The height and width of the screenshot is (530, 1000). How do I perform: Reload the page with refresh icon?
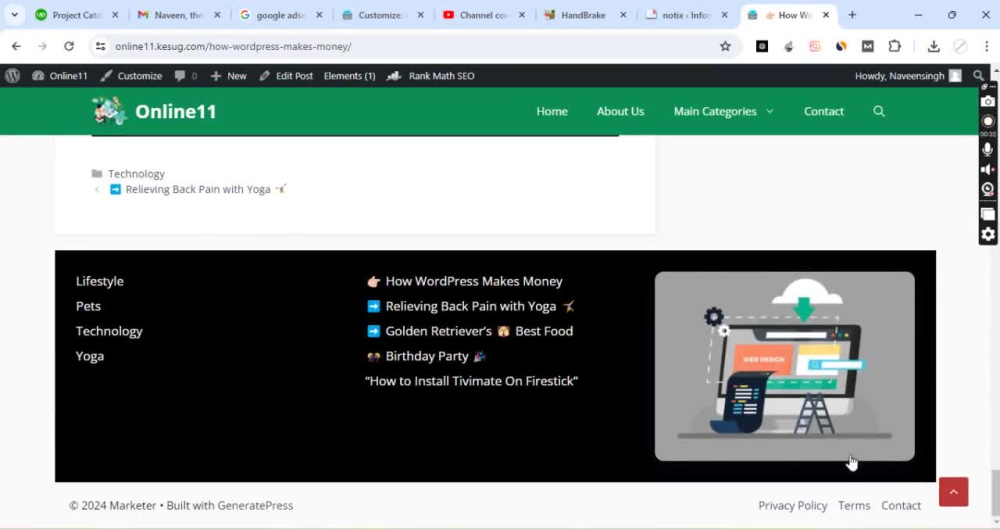(69, 46)
